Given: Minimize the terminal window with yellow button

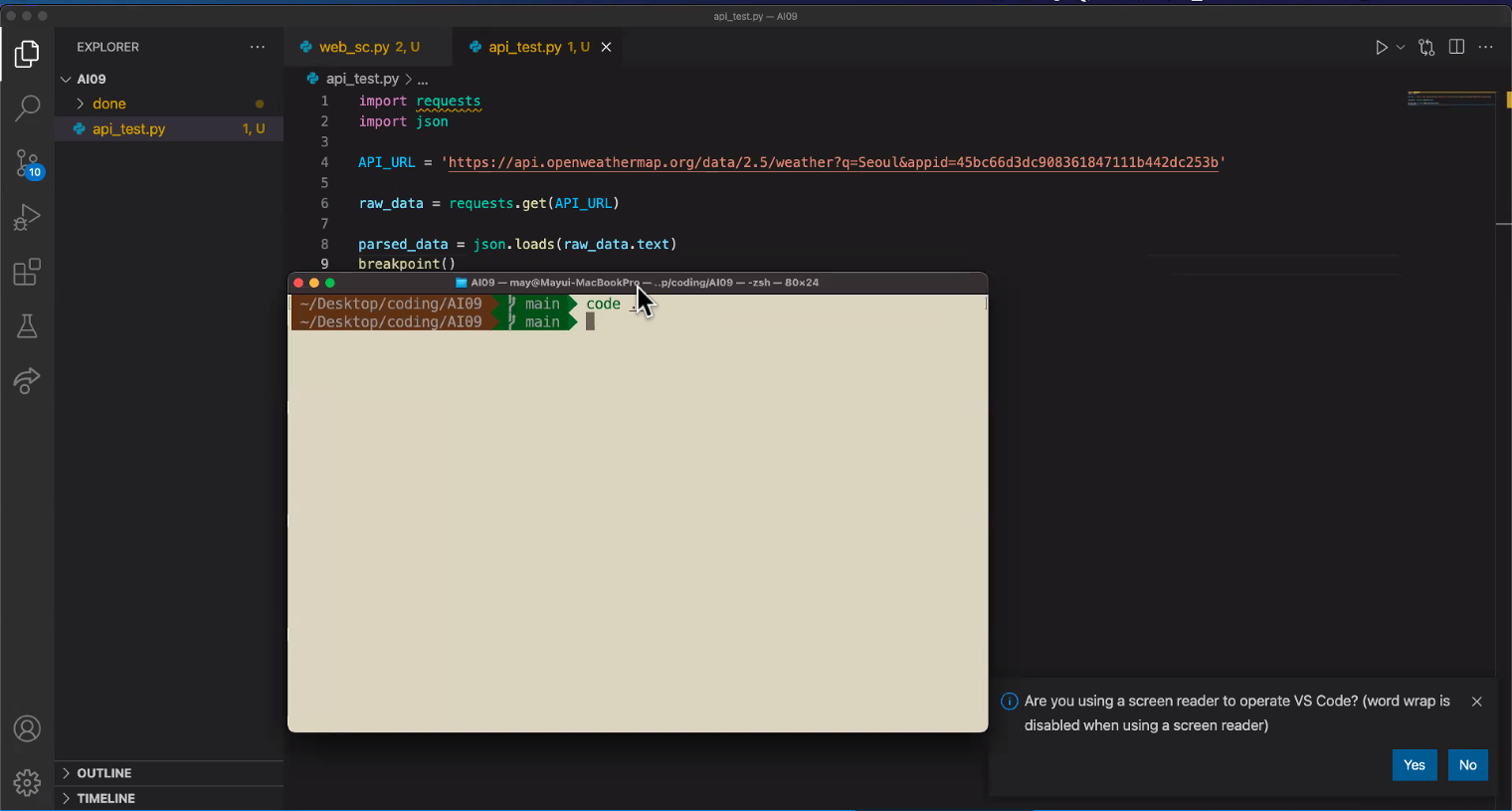Looking at the screenshot, I should click(x=314, y=283).
